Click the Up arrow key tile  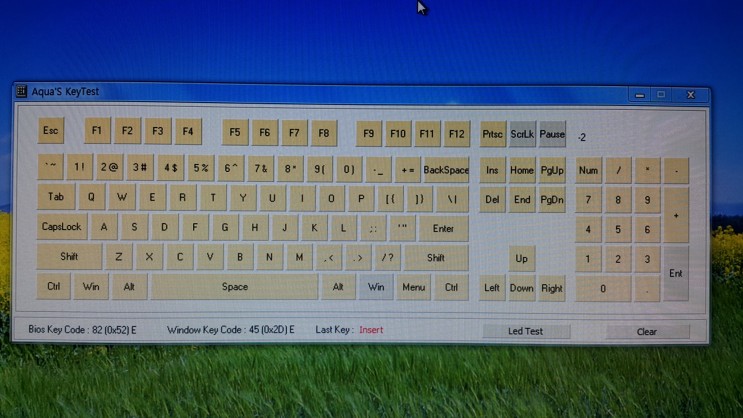(522, 258)
